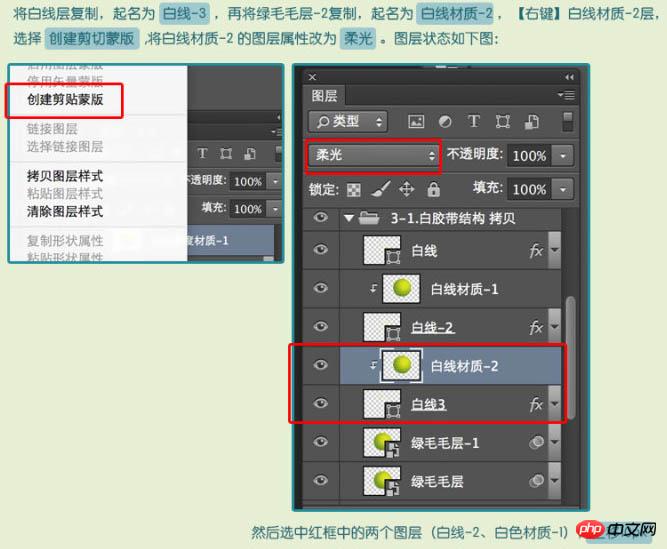667x549 pixels.
Task: Choose 拷贝图层样式 in the context menu
Action: (65, 176)
